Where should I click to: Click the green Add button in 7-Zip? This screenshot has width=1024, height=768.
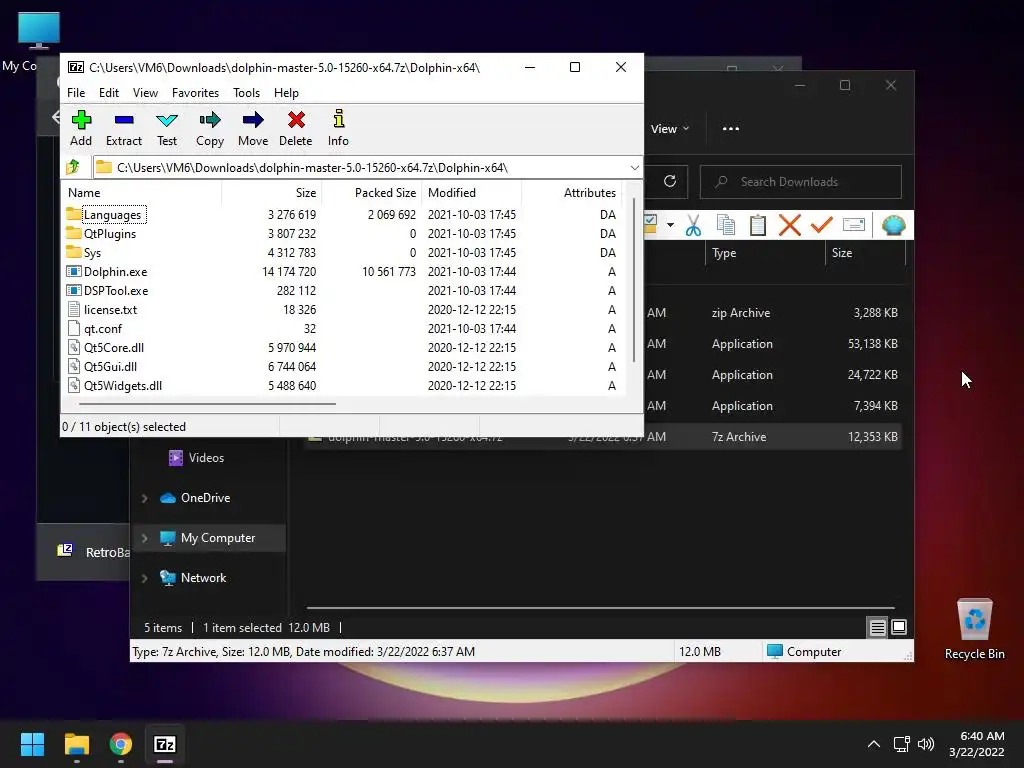pos(81,128)
